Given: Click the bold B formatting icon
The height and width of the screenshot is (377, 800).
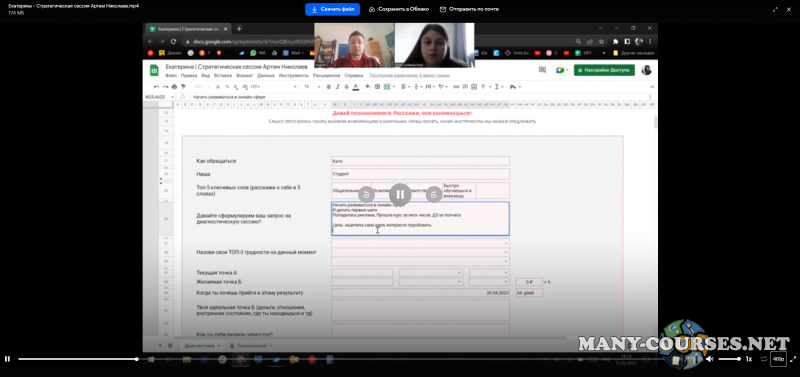Looking at the screenshot, I should 329,87.
